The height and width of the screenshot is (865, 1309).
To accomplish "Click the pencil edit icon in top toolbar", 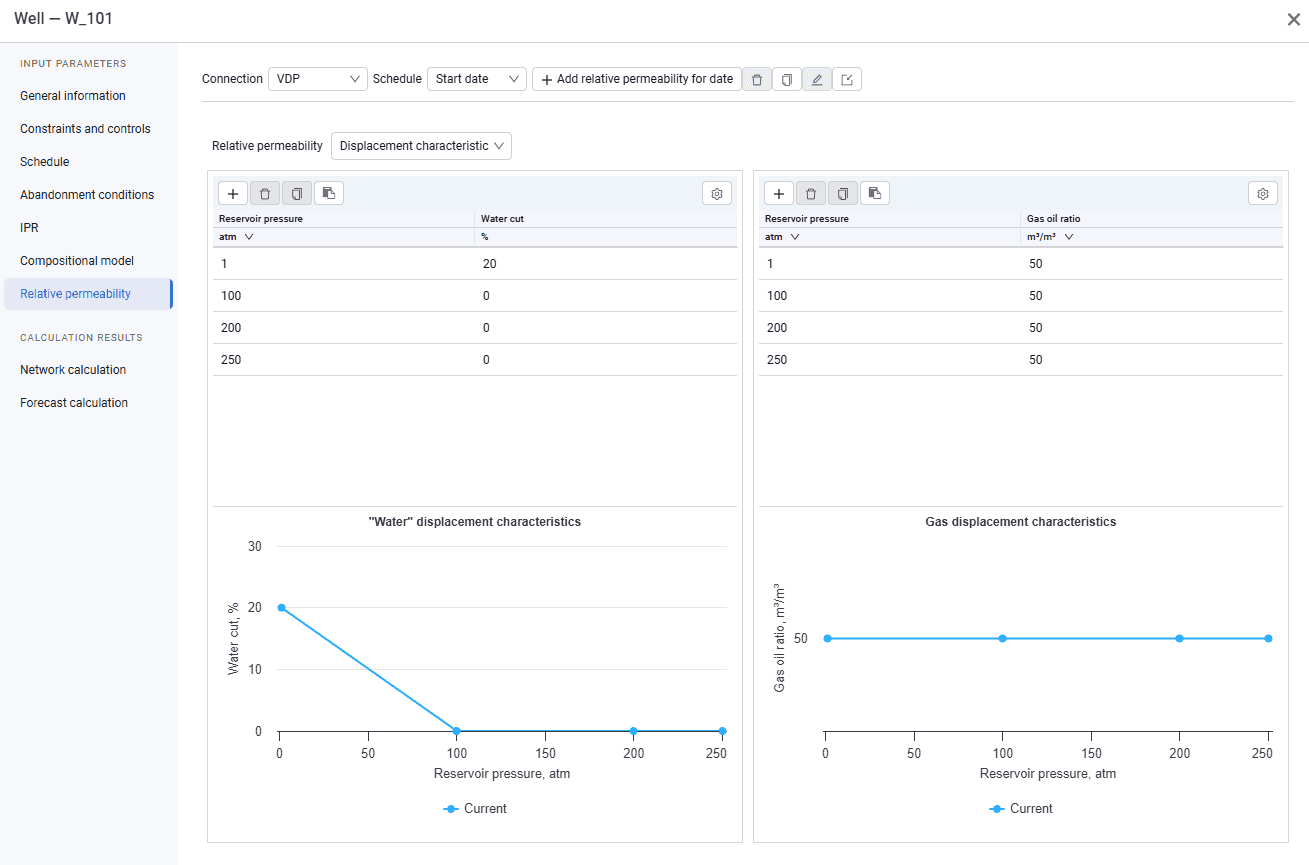I will click(x=817, y=79).
